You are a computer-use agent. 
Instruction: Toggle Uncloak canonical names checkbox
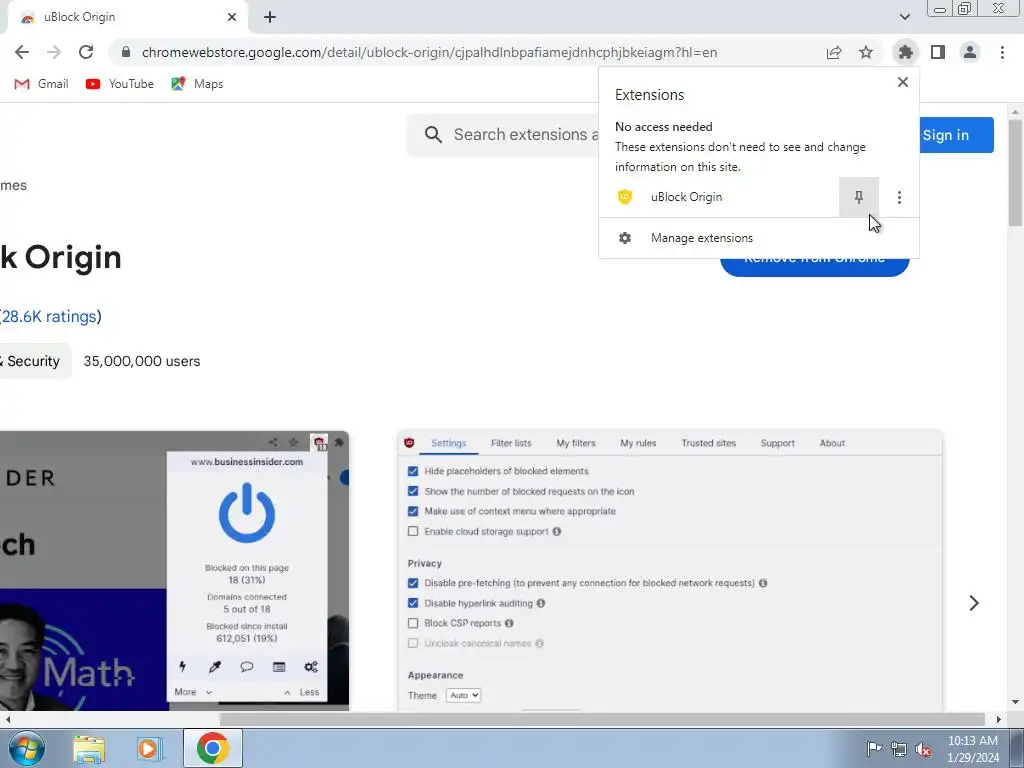tap(413, 643)
